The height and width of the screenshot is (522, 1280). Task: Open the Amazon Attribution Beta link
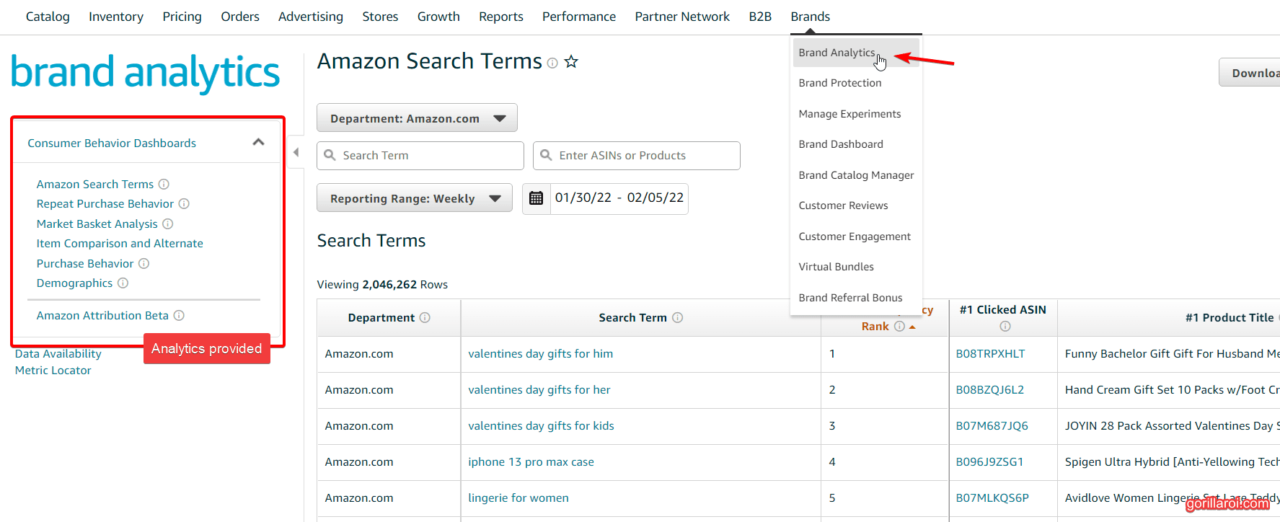(x=102, y=315)
